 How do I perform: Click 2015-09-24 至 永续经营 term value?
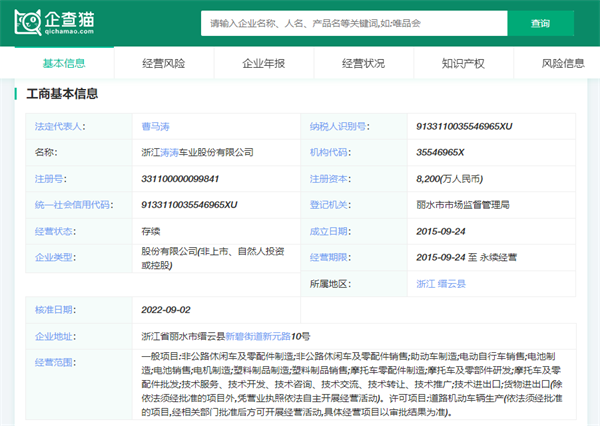point(466,257)
